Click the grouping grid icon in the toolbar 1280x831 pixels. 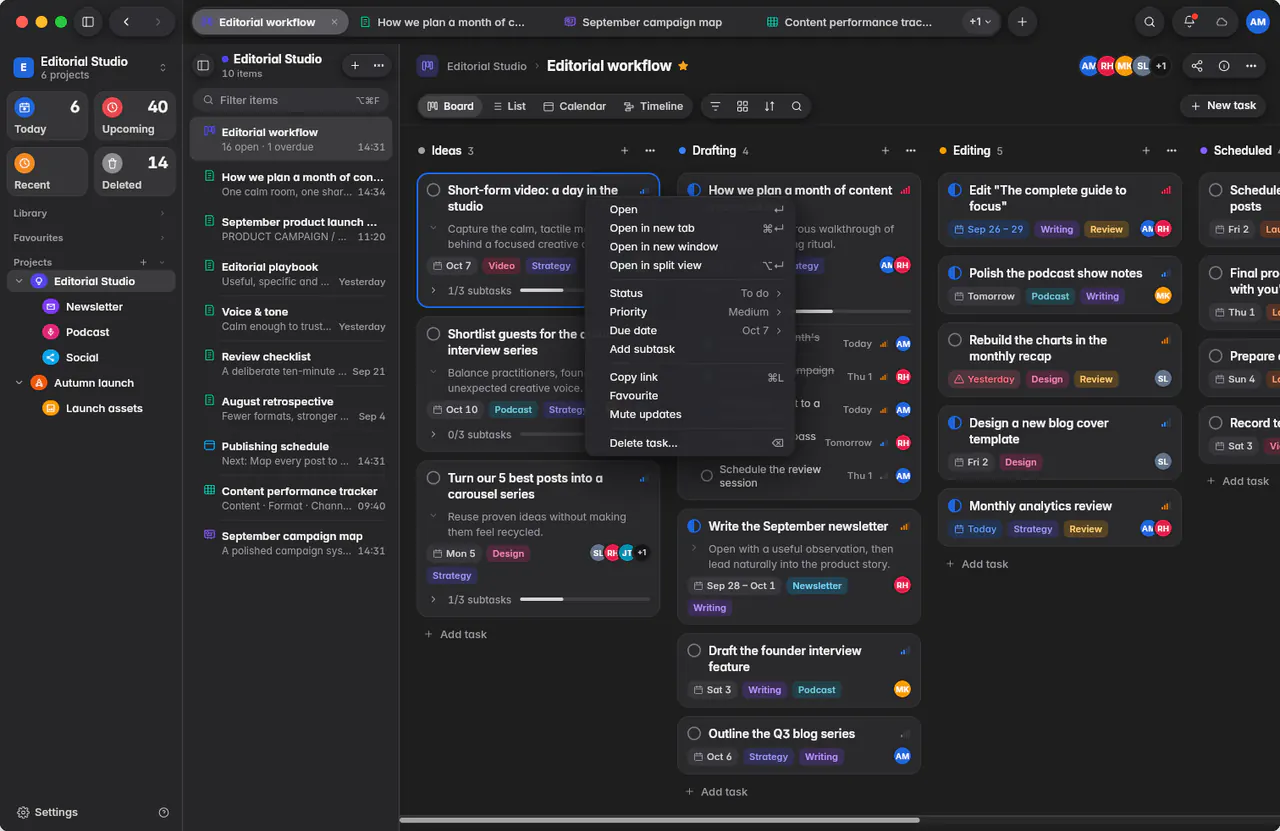[x=742, y=106]
